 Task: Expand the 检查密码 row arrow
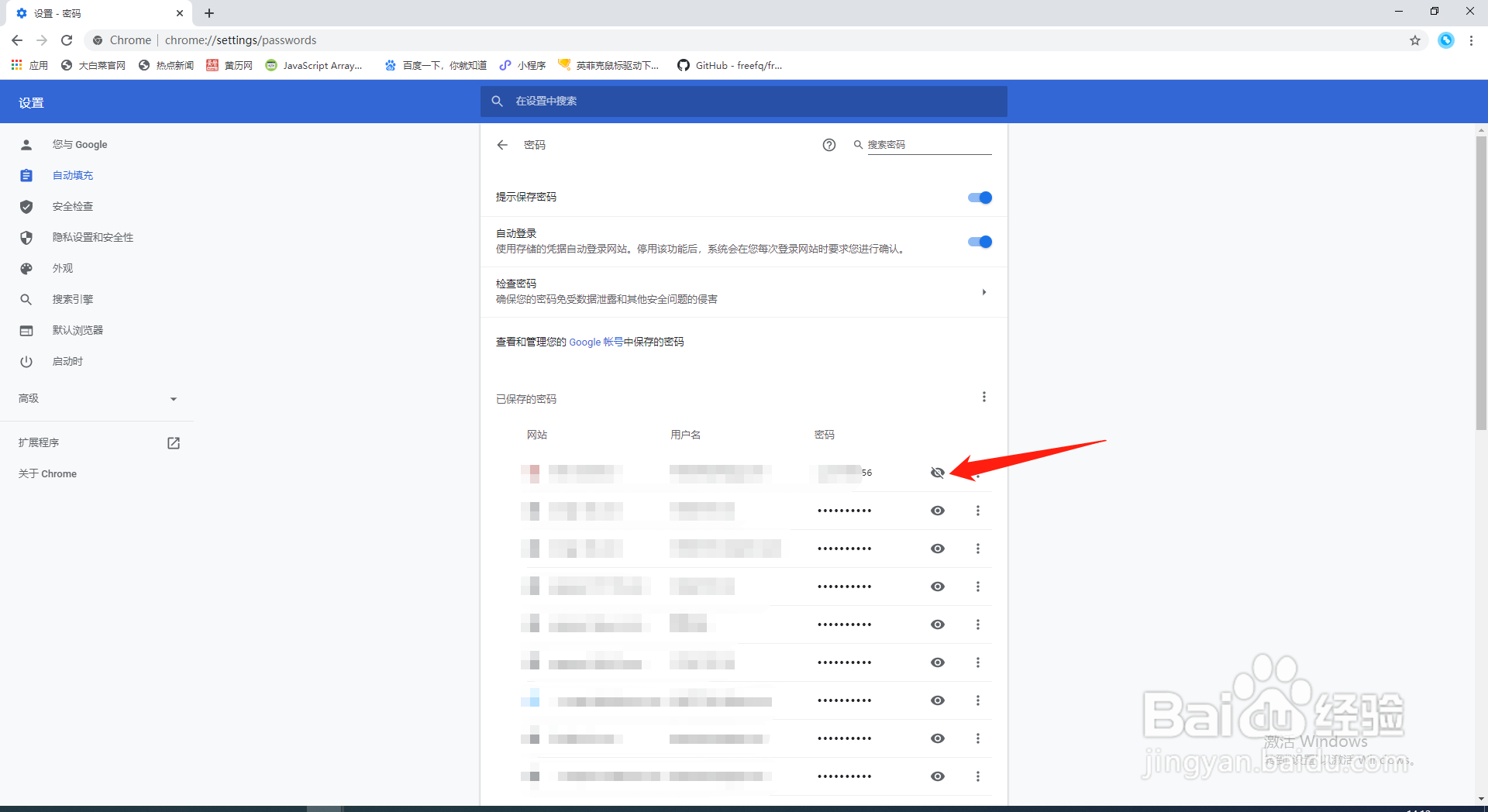click(x=984, y=292)
